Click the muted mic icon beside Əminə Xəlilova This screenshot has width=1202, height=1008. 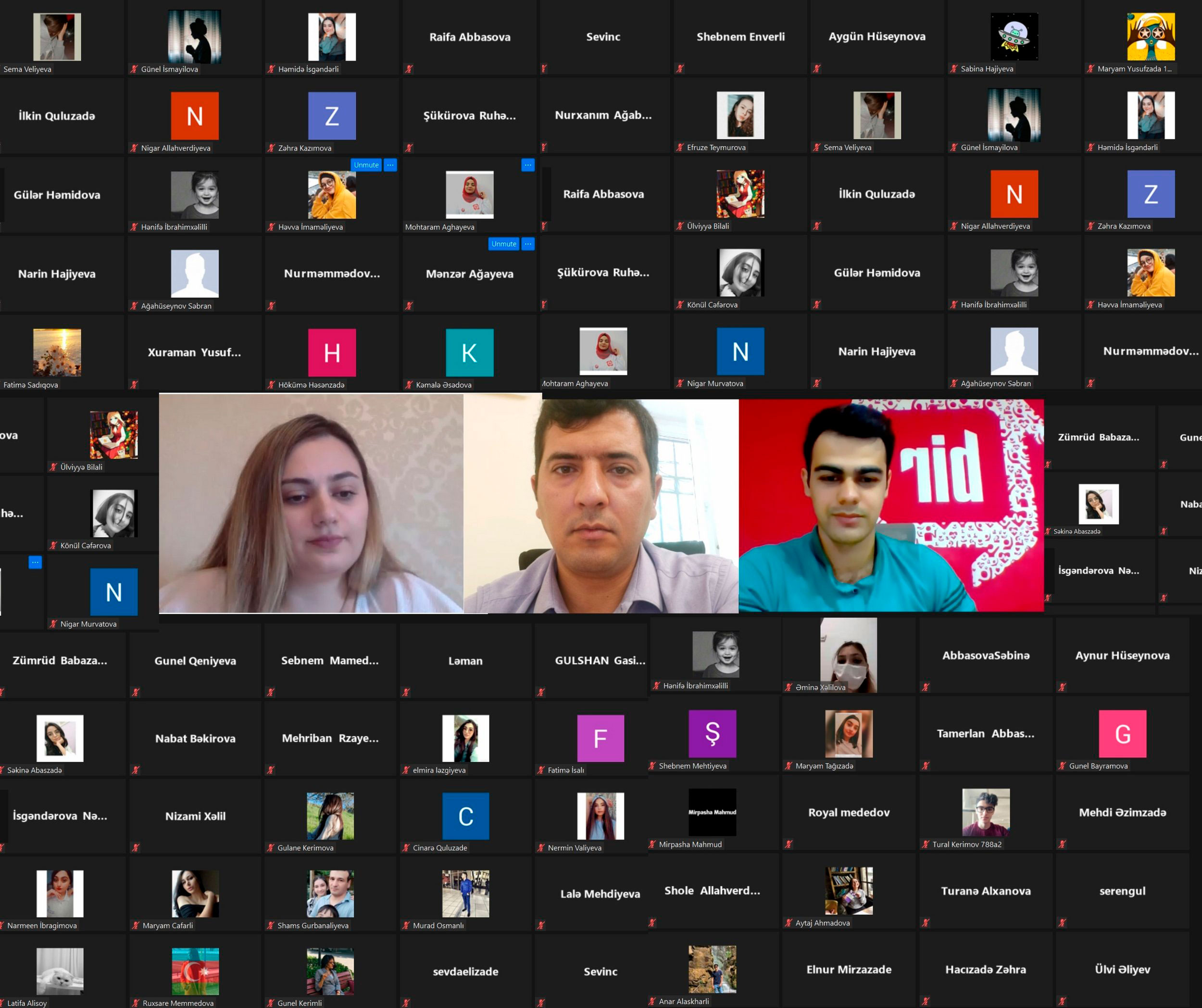coord(789,687)
